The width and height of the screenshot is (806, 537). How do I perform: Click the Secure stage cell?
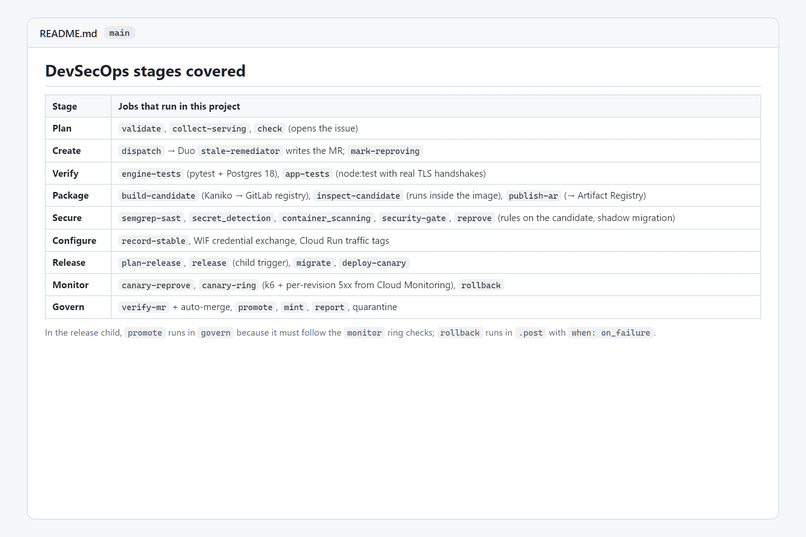(x=78, y=217)
